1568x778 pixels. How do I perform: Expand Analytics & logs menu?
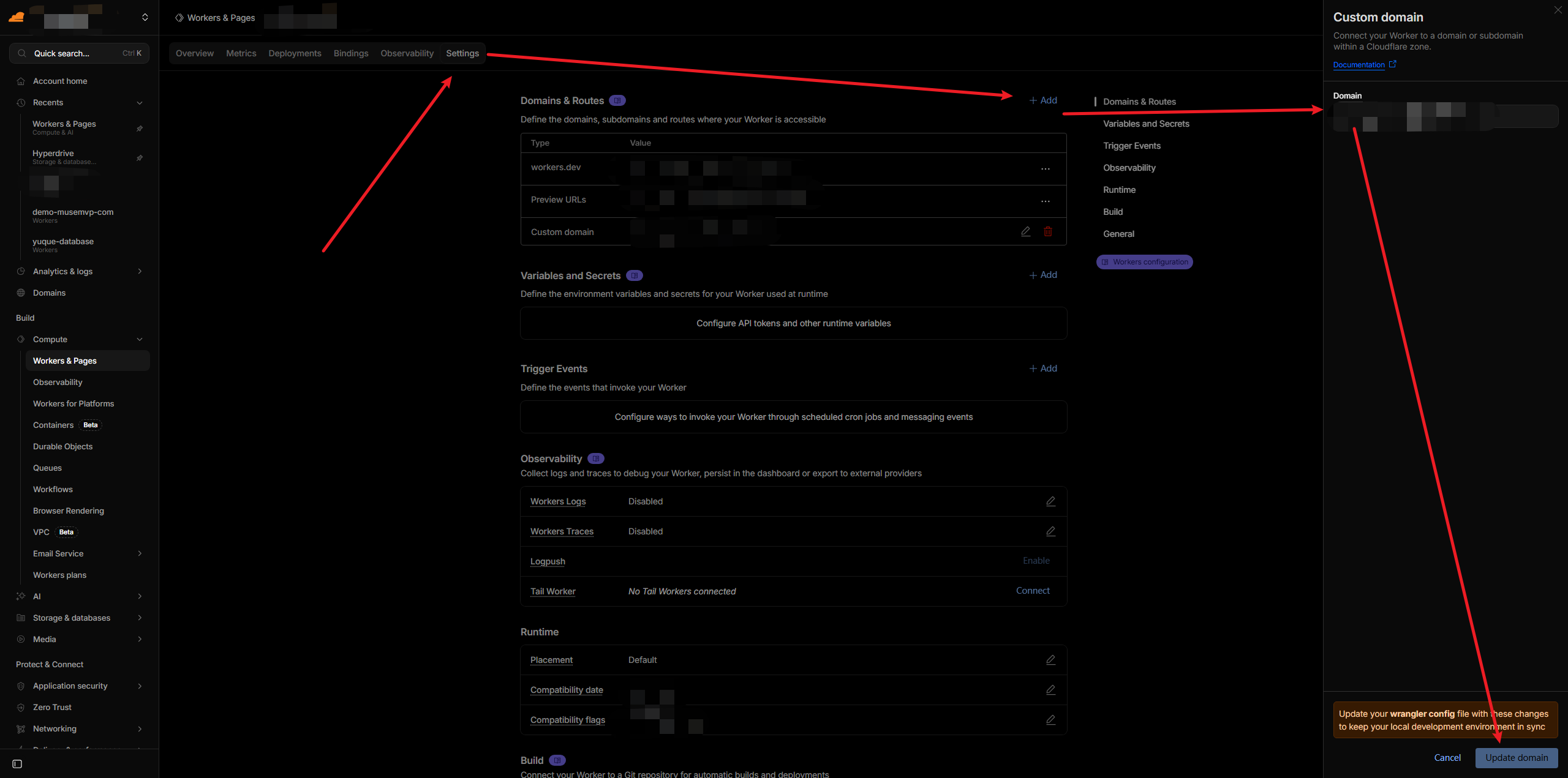[140, 271]
